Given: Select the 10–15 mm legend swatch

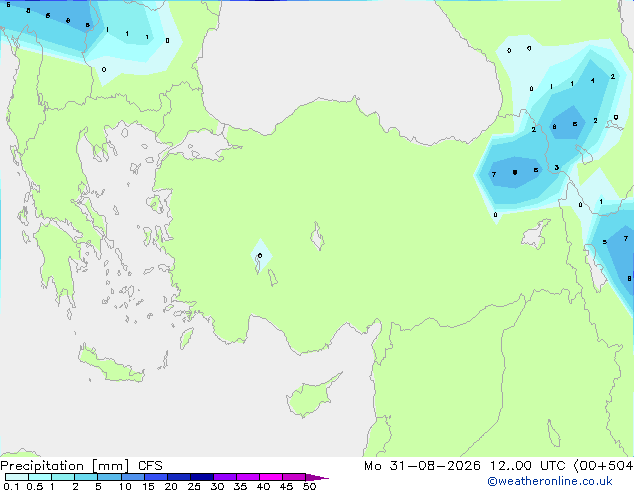Looking at the screenshot, I should pos(132,477).
